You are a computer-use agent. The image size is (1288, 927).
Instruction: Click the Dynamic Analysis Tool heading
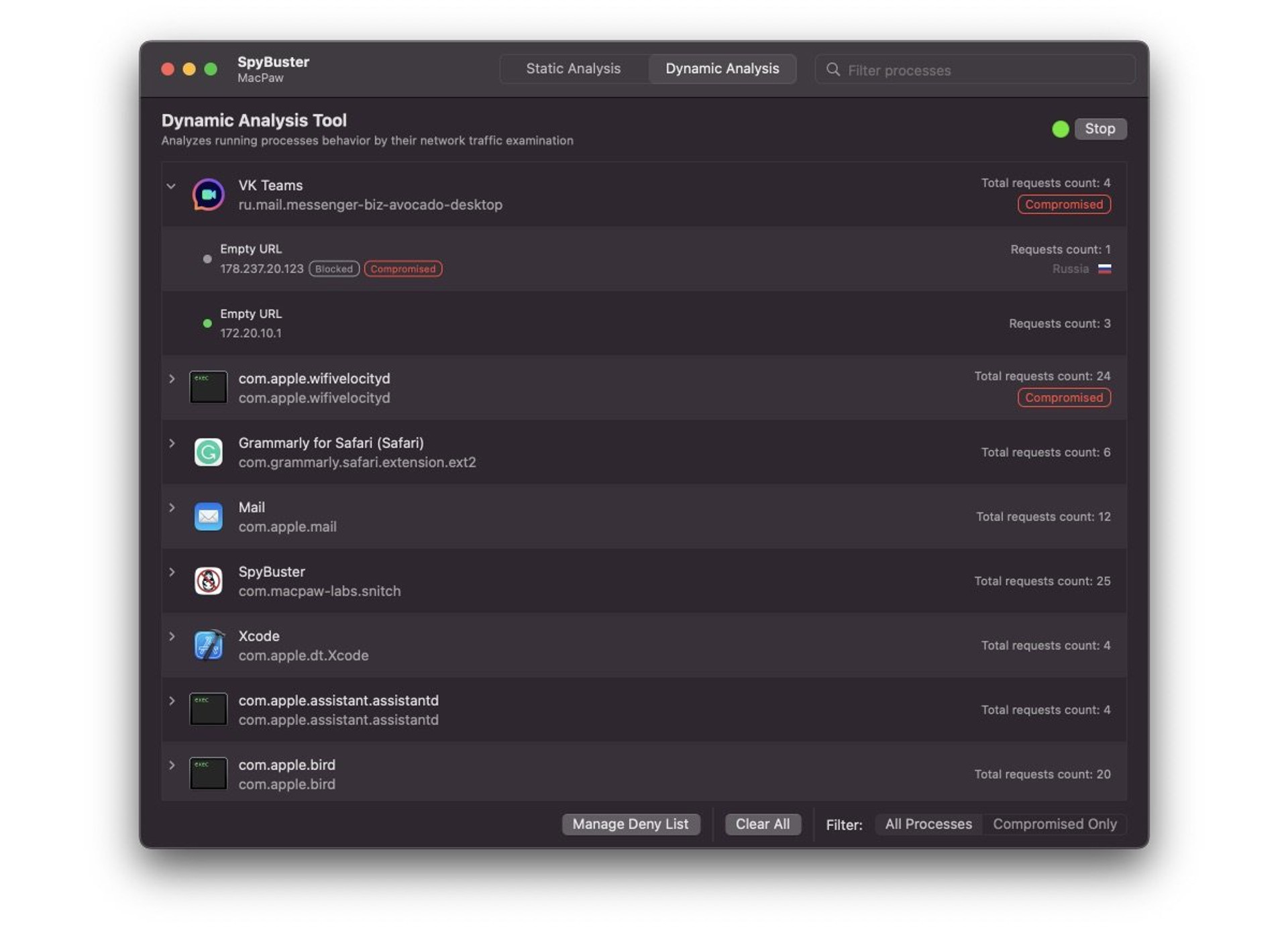click(254, 121)
